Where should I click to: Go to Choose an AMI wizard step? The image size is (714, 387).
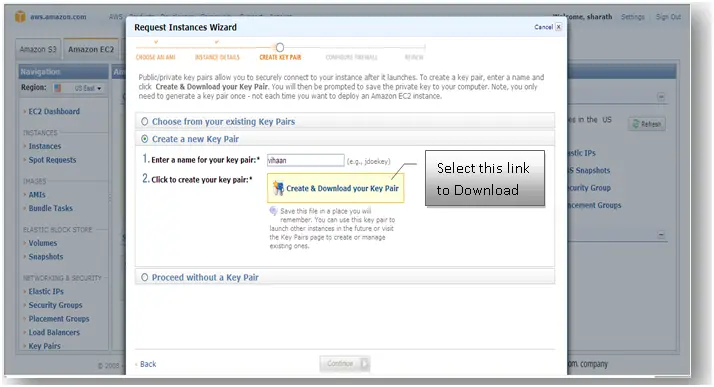156,57
